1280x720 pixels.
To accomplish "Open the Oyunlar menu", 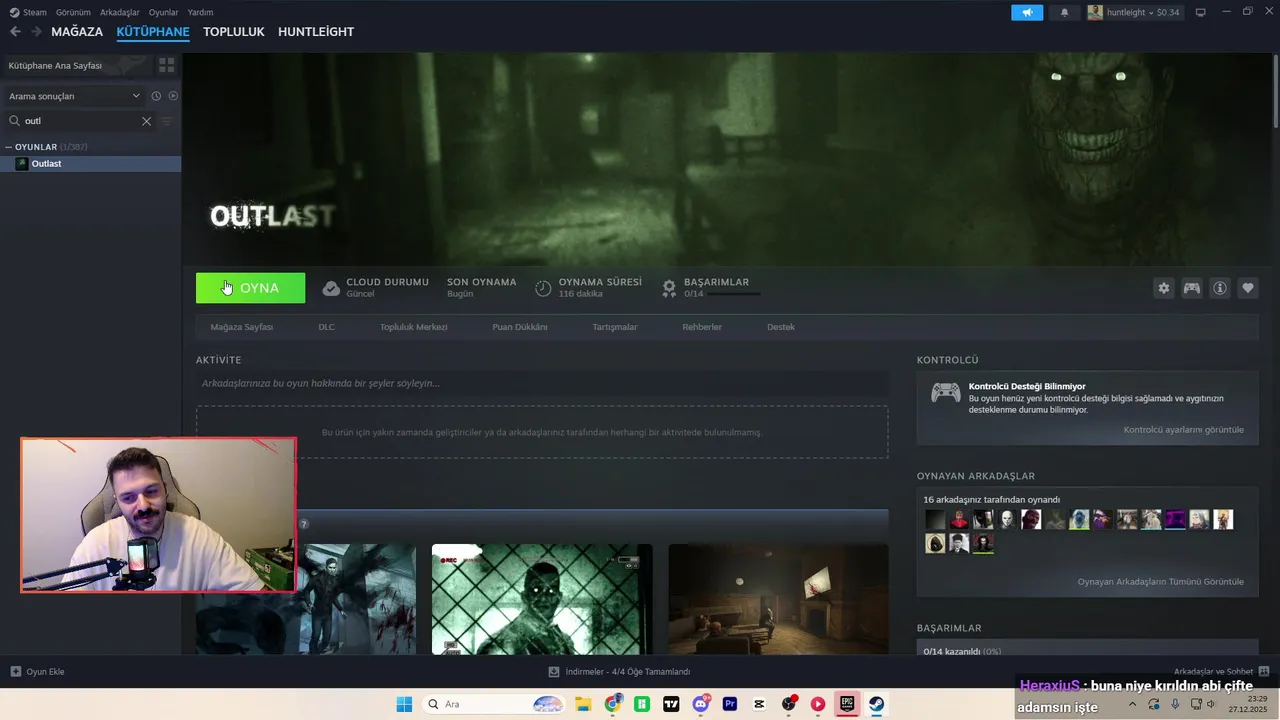I will [x=163, y=12].
